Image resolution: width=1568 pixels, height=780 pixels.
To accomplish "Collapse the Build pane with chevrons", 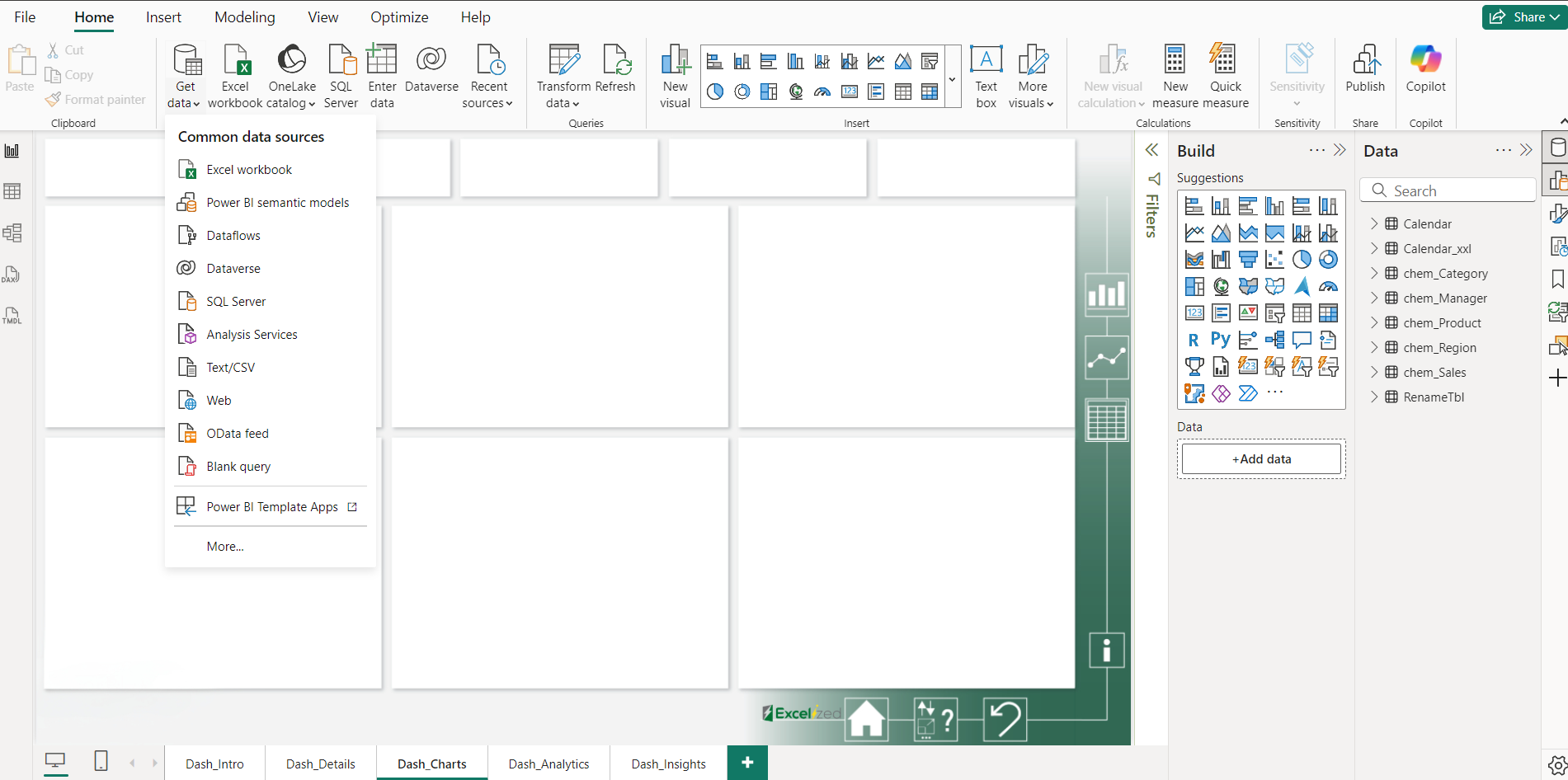I will point(1340,150).
